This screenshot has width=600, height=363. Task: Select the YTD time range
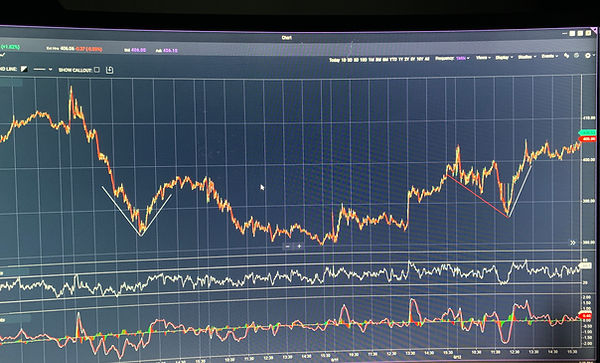click(x=393, y=59)
